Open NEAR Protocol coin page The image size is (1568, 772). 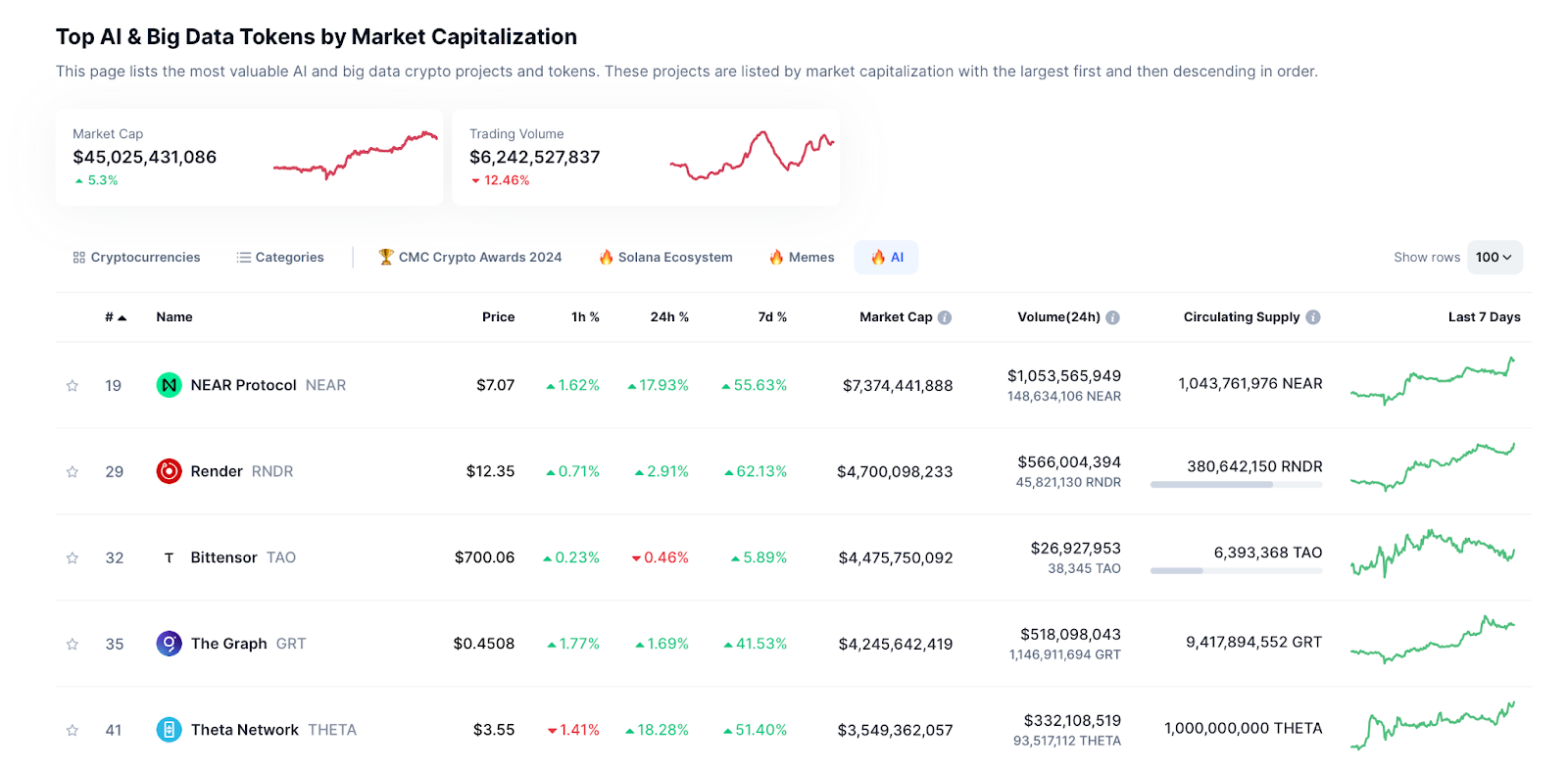click(x=244, y=385)
